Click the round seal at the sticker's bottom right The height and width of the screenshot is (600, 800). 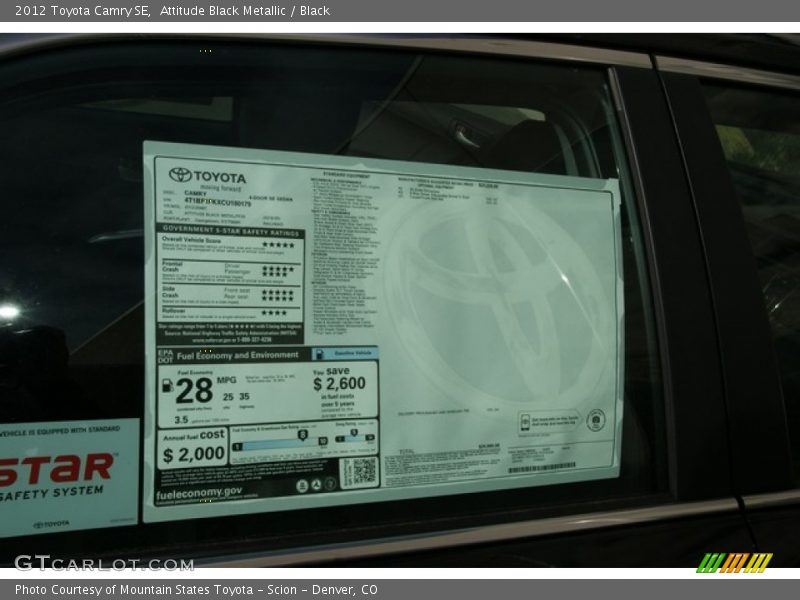596,420
